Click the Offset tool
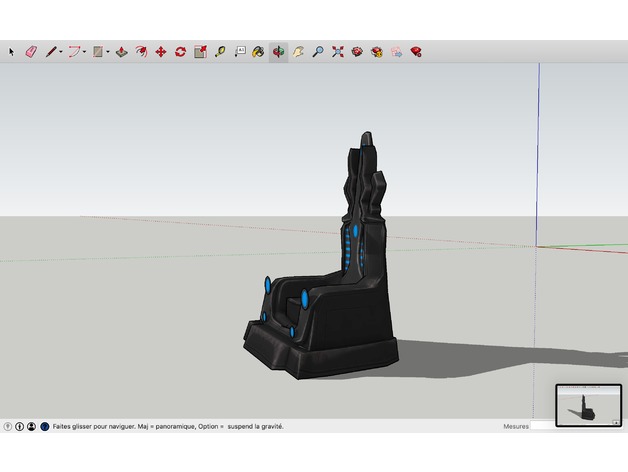Screen dimensions: 628x472 pos(141,51)
